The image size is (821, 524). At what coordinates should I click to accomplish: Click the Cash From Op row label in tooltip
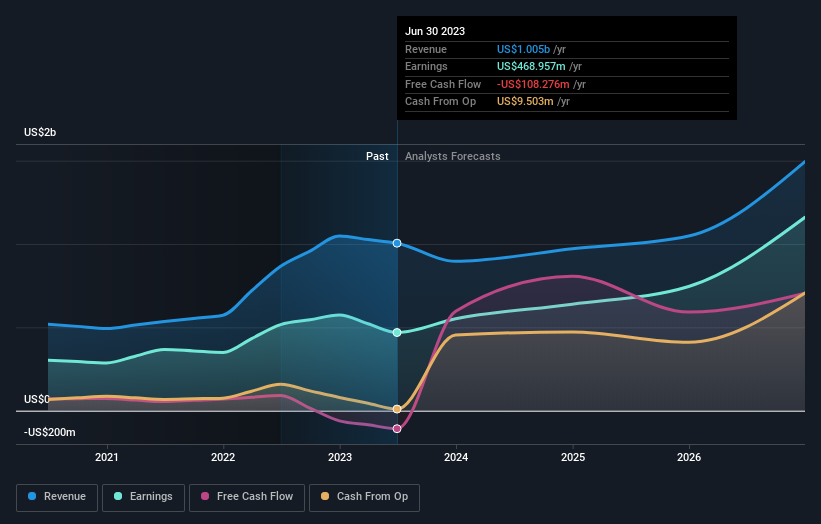pos(440,102)
